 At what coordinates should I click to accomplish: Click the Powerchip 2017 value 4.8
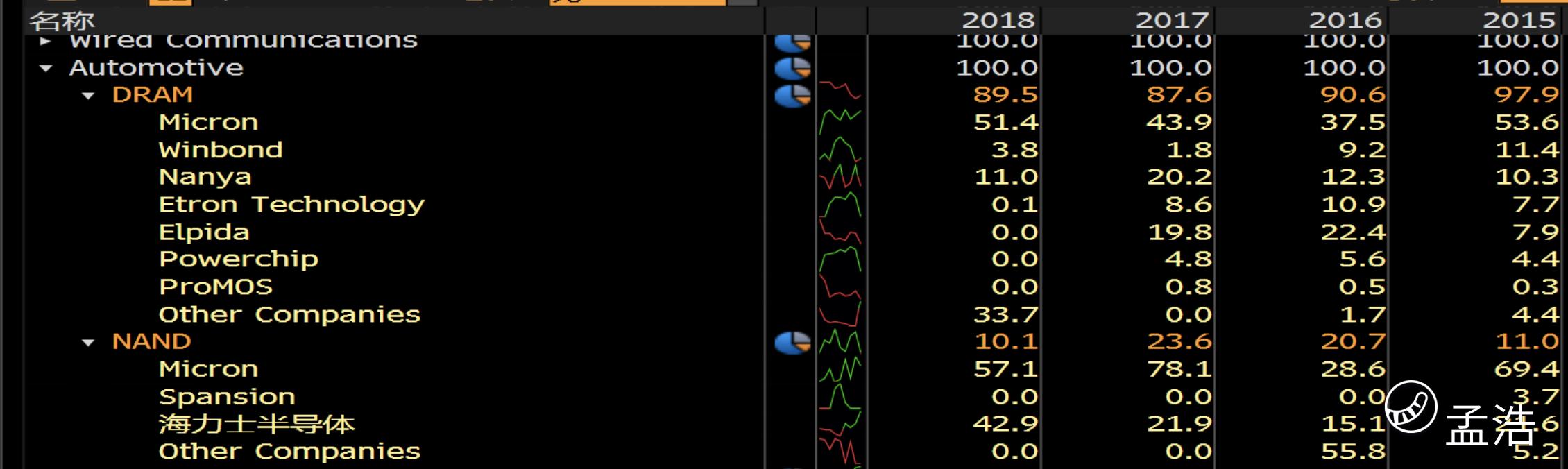pos(1188,259)
